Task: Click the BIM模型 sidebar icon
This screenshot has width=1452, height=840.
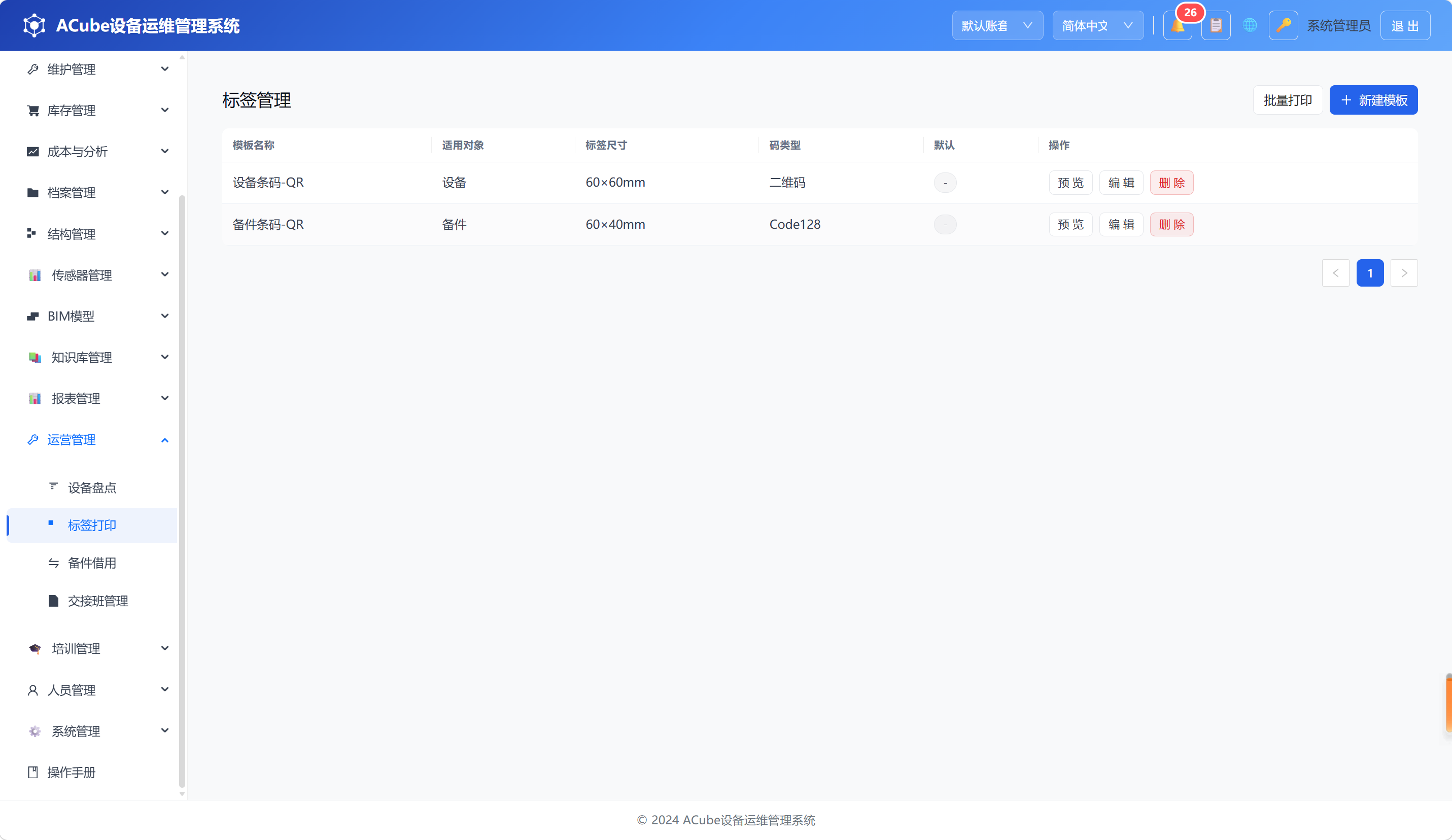Action: click(x=33, y=317)
